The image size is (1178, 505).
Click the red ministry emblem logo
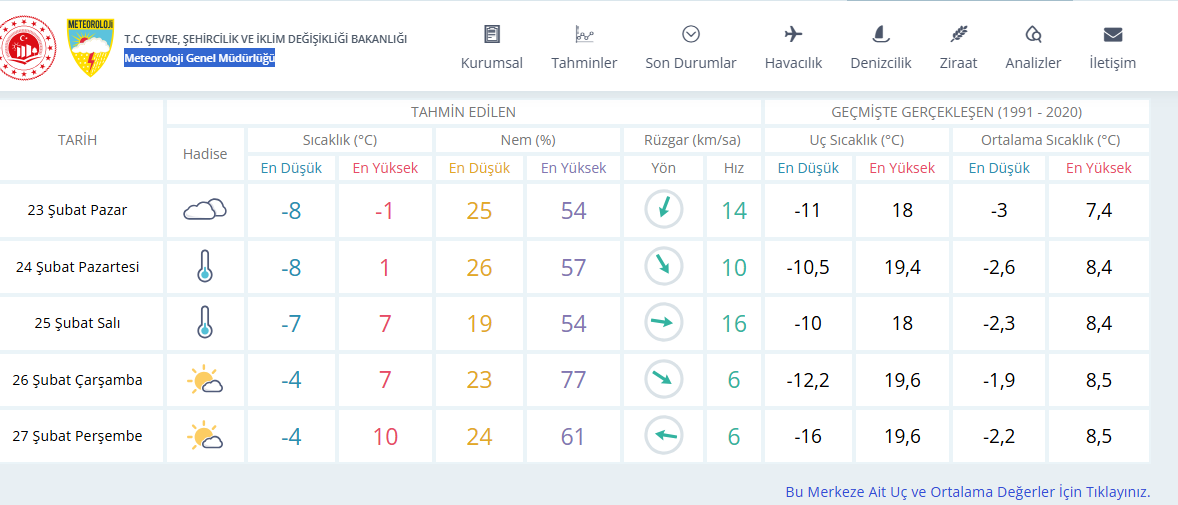coord(30,47)
